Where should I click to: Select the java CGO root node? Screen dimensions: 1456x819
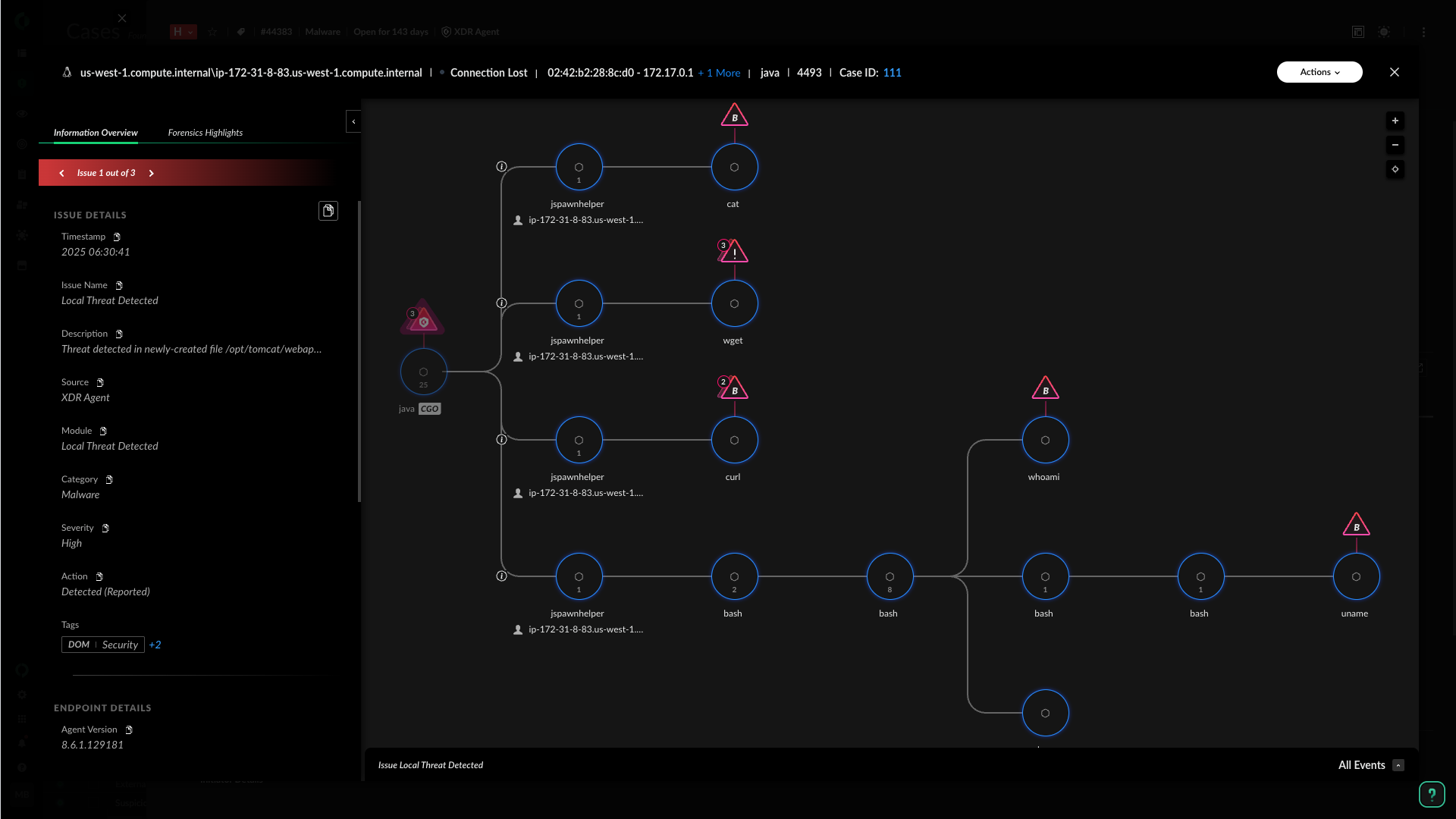(423, 372)
